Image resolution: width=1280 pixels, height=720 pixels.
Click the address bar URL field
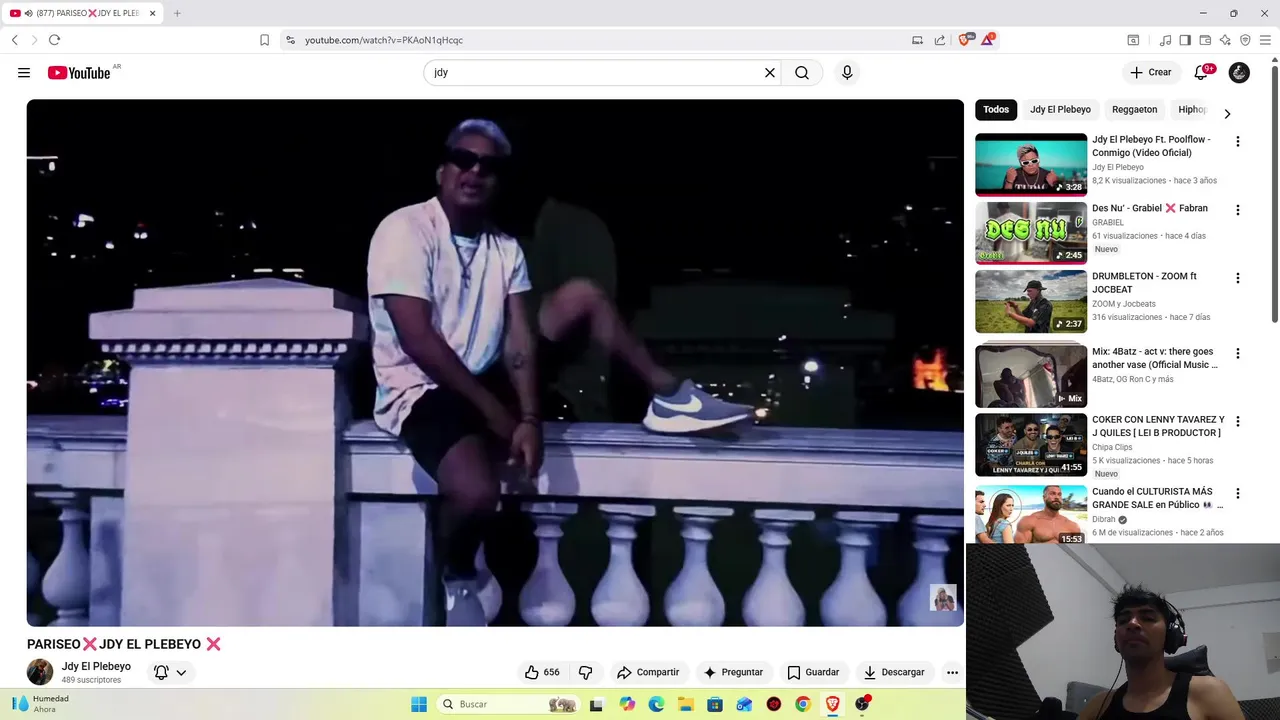coord(600,40)
